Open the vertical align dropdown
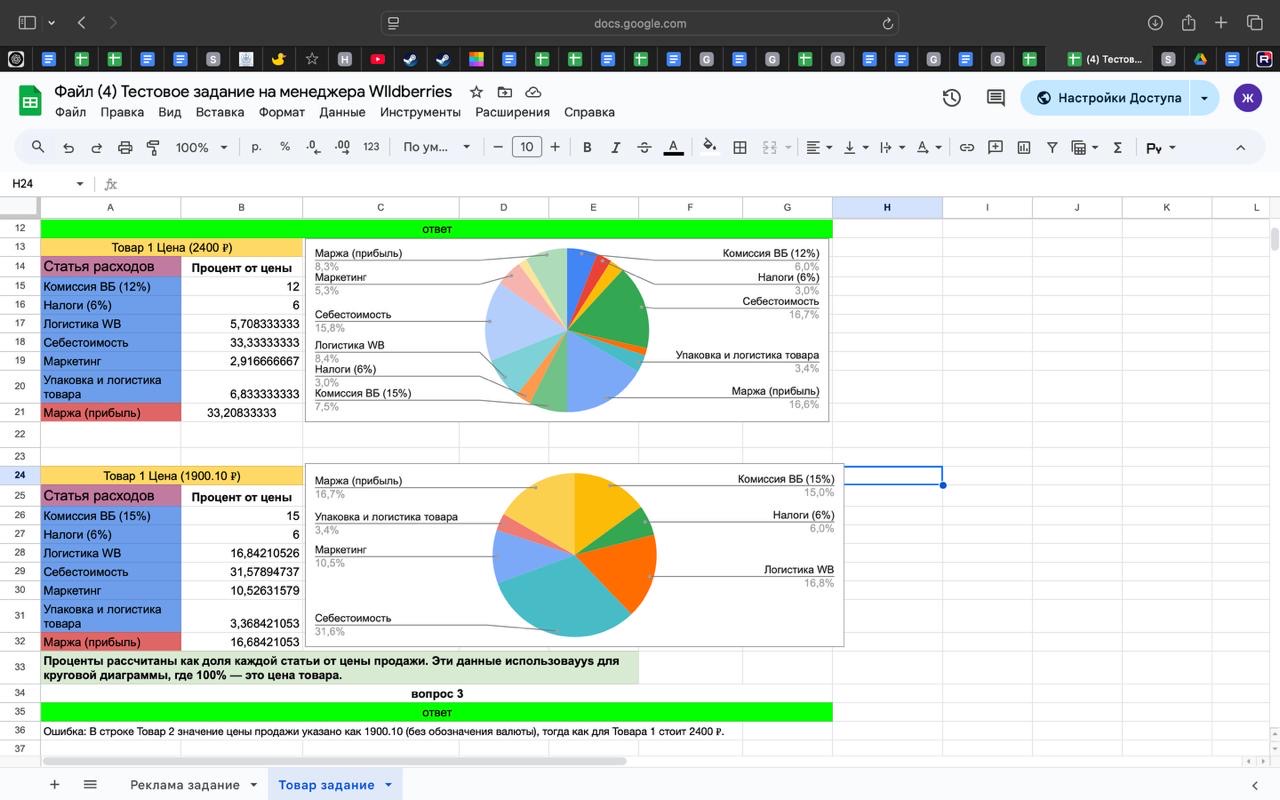This screenshot has width=1280, height=800. point(855,147)
